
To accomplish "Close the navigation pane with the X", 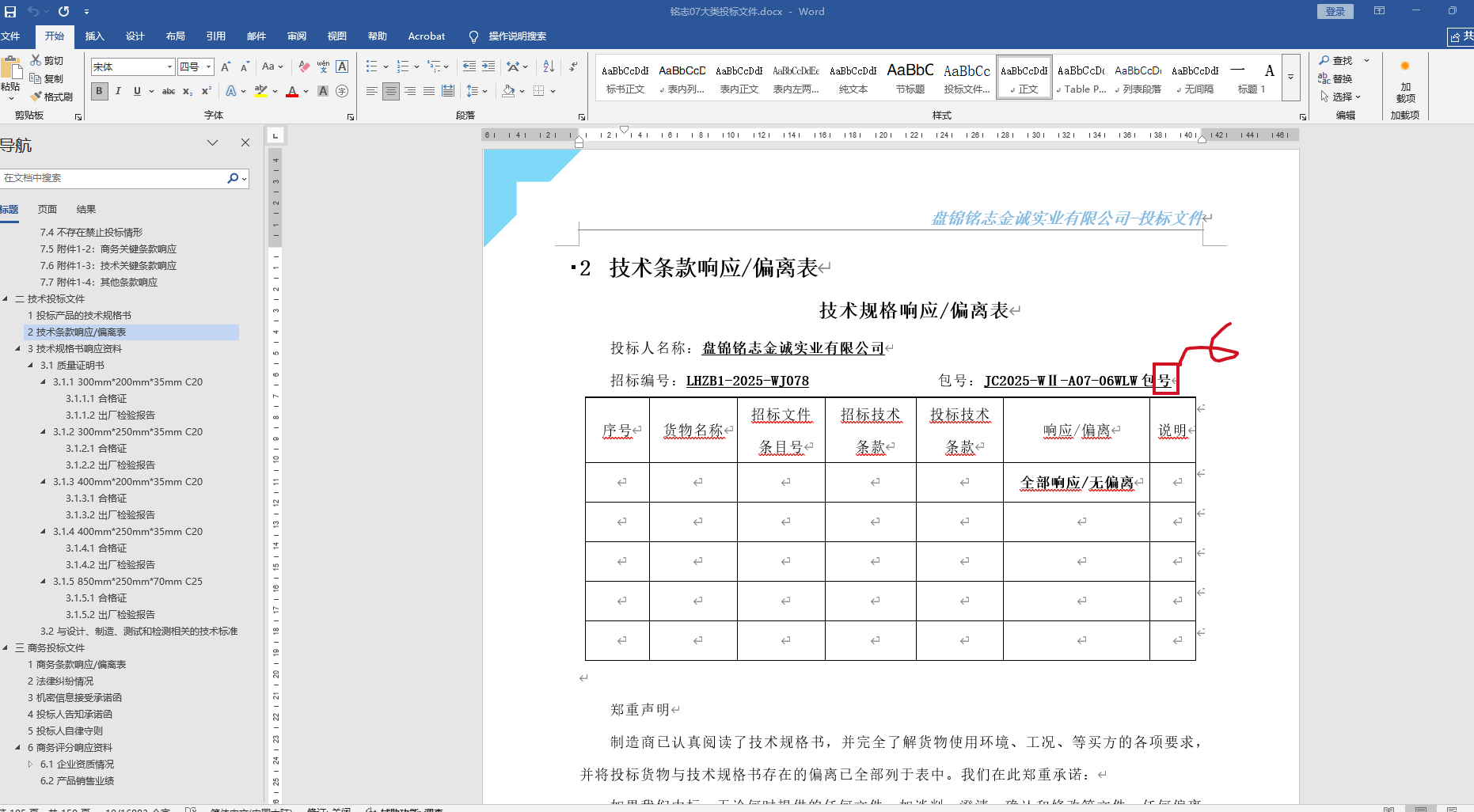I will pos(245,142).
